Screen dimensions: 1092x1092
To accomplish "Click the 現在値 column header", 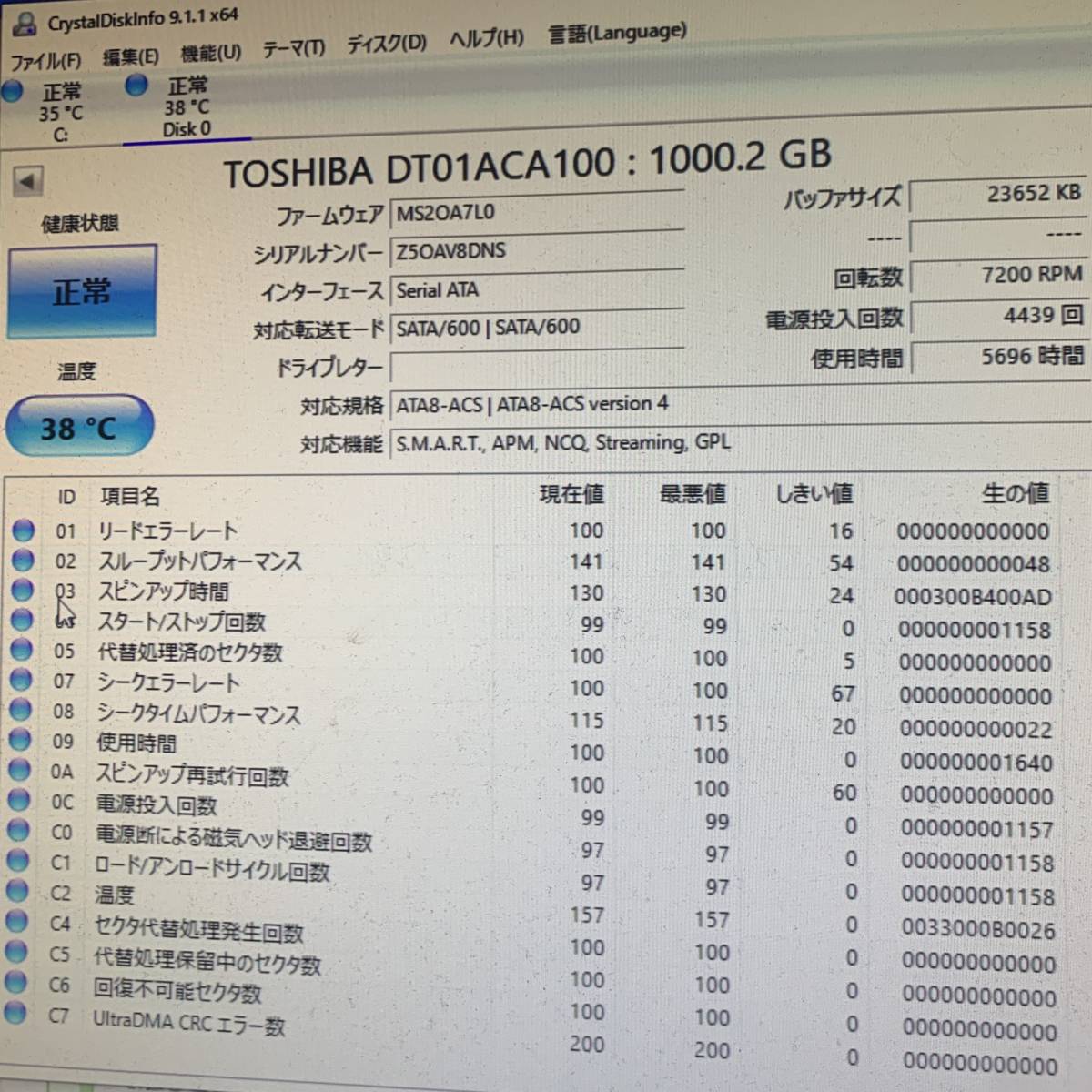I will tap(571, 494).
